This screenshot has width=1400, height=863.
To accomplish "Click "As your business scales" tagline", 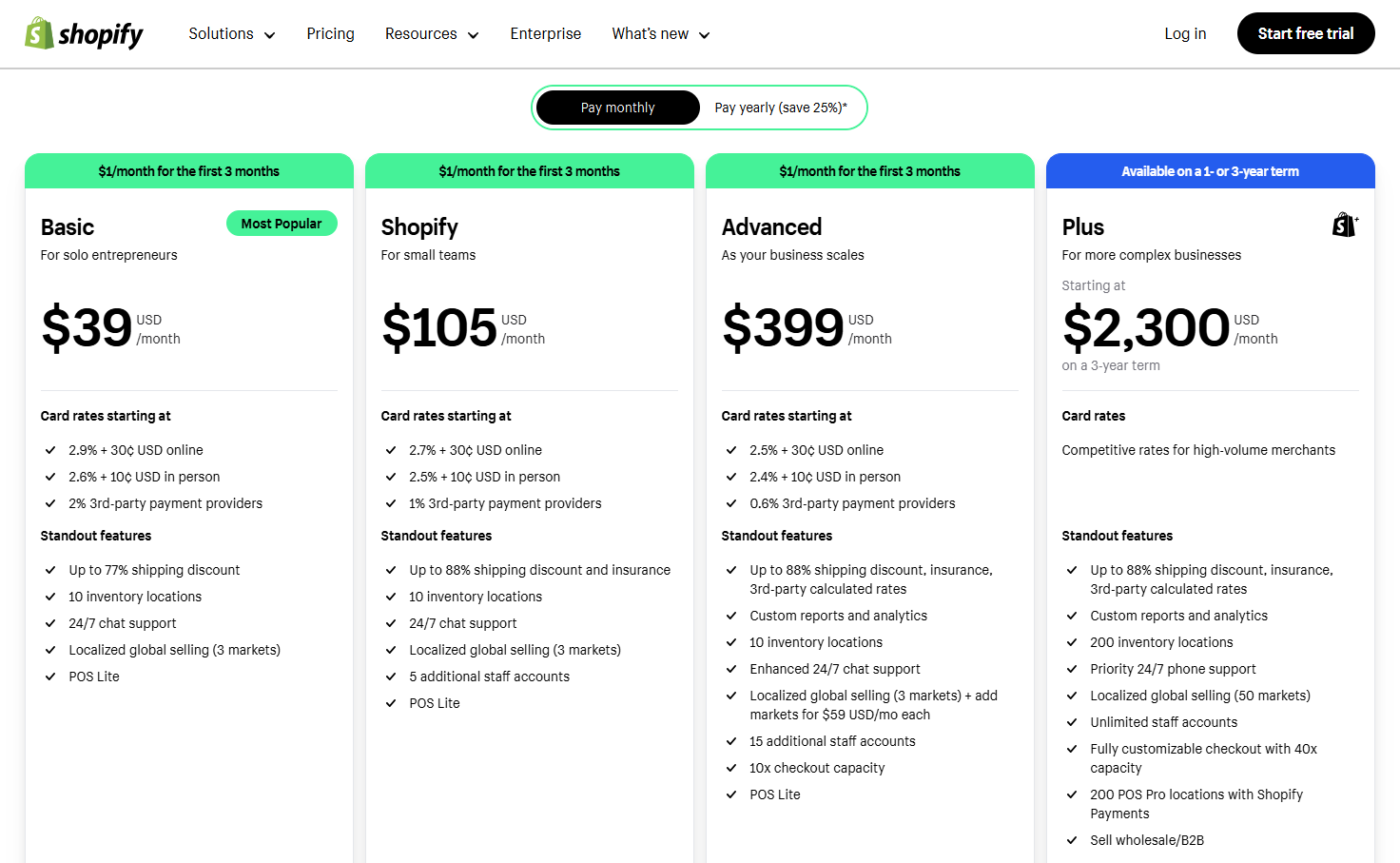I will (x=792, y=255).
